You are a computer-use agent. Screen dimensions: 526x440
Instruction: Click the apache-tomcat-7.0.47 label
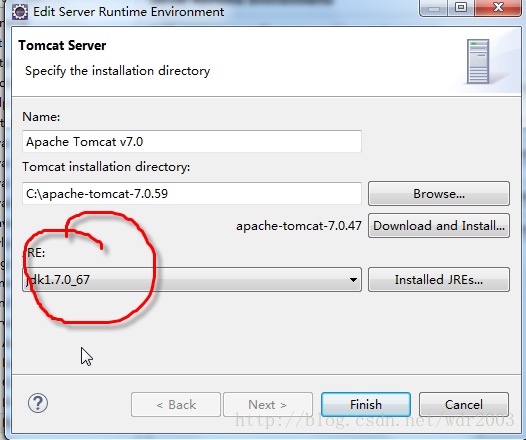(x=299, y=226)
